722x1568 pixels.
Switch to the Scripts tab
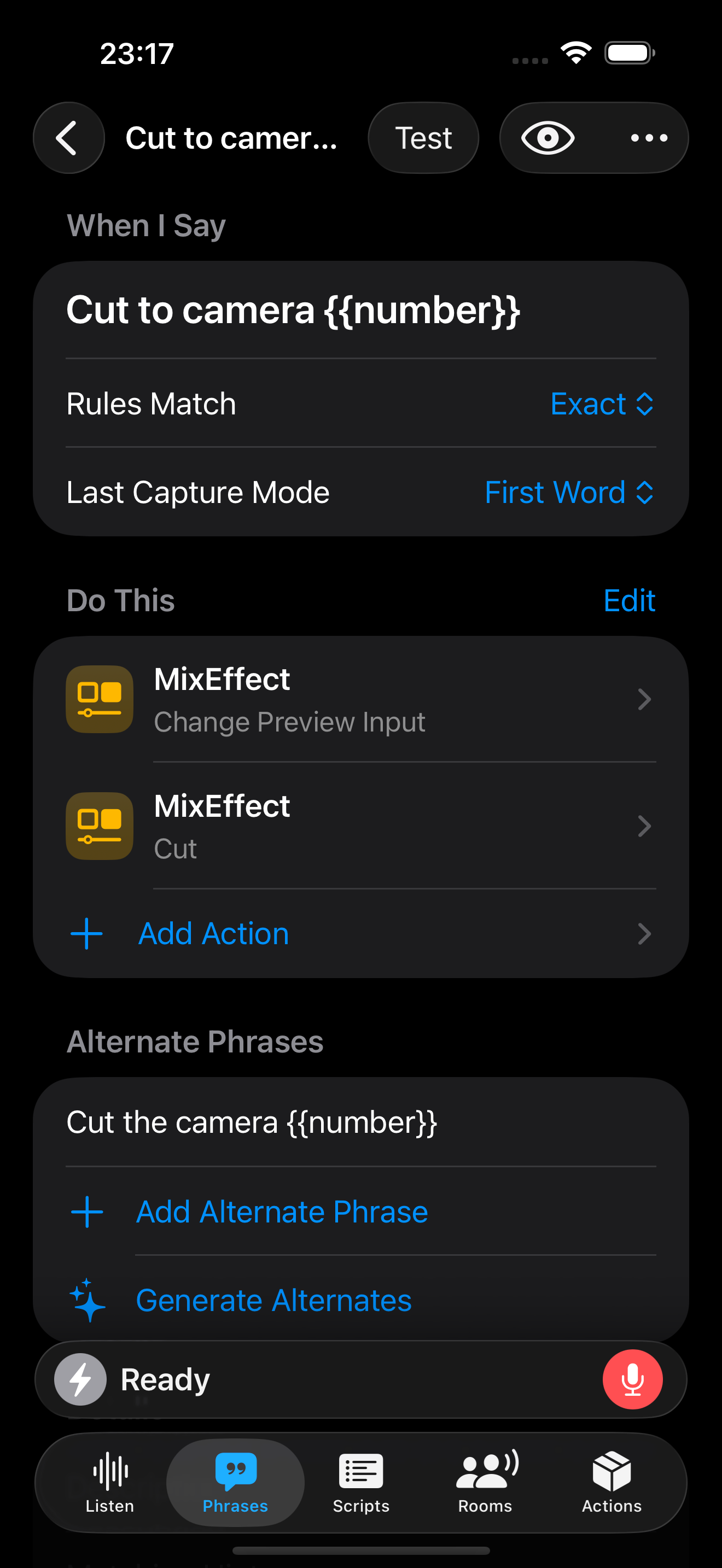[x=361, y=1483]
